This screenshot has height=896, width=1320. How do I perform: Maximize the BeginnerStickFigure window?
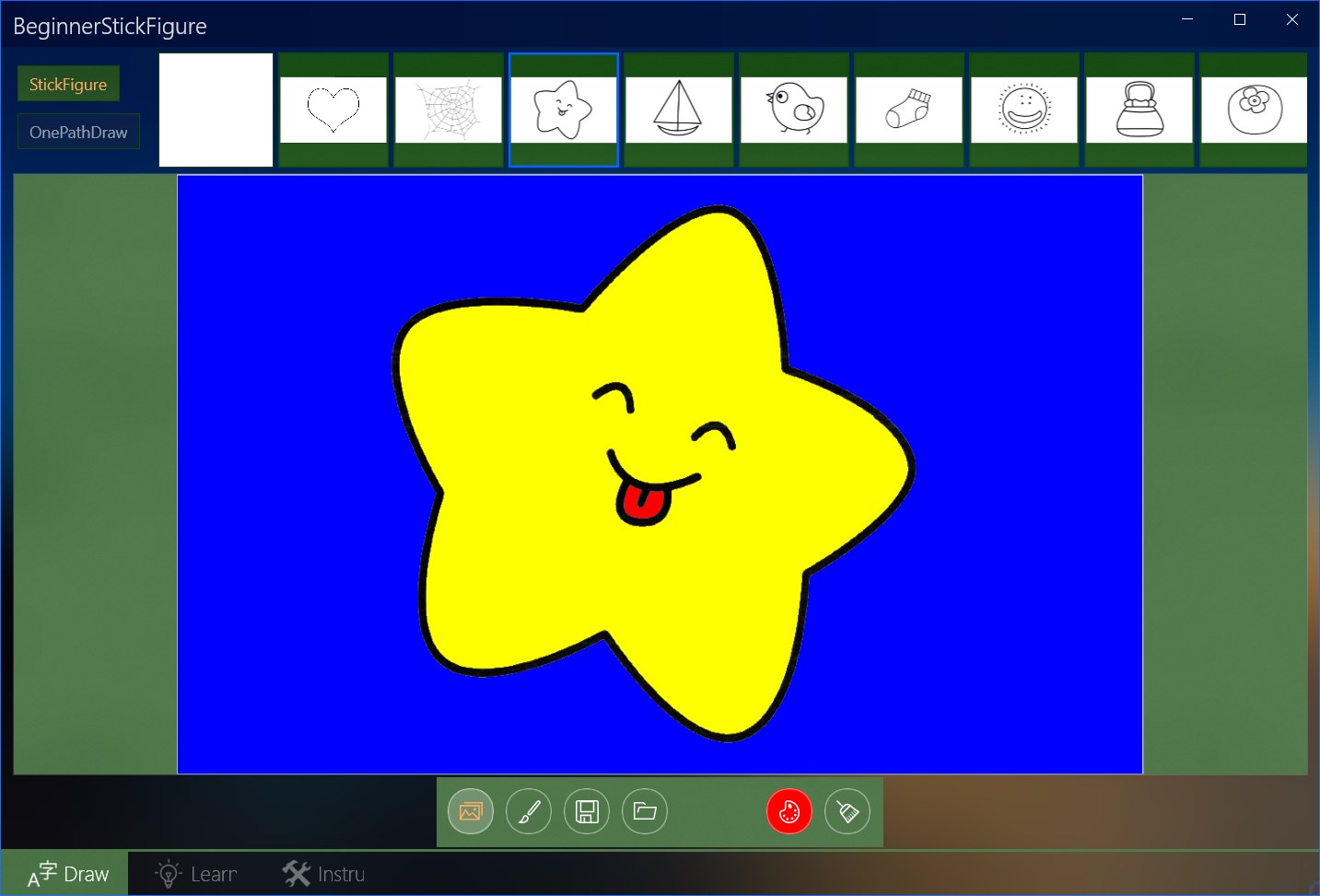coord(1240,19)
